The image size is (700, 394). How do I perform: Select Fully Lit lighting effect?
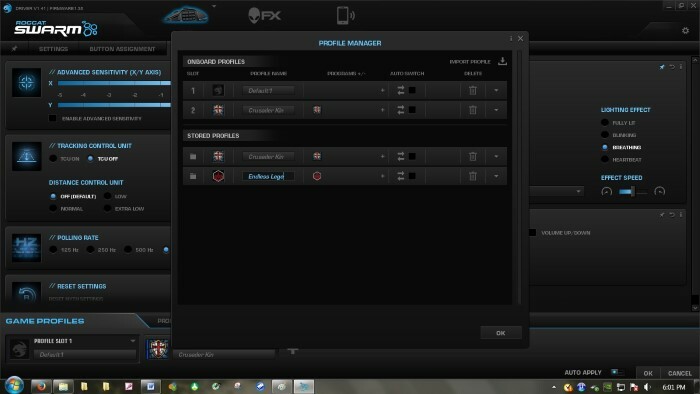pos(605,122)
